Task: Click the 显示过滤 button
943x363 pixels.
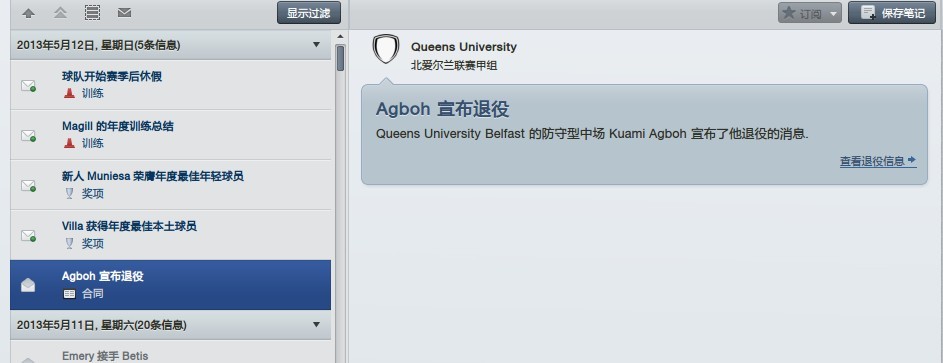Action: pos(309,13)
